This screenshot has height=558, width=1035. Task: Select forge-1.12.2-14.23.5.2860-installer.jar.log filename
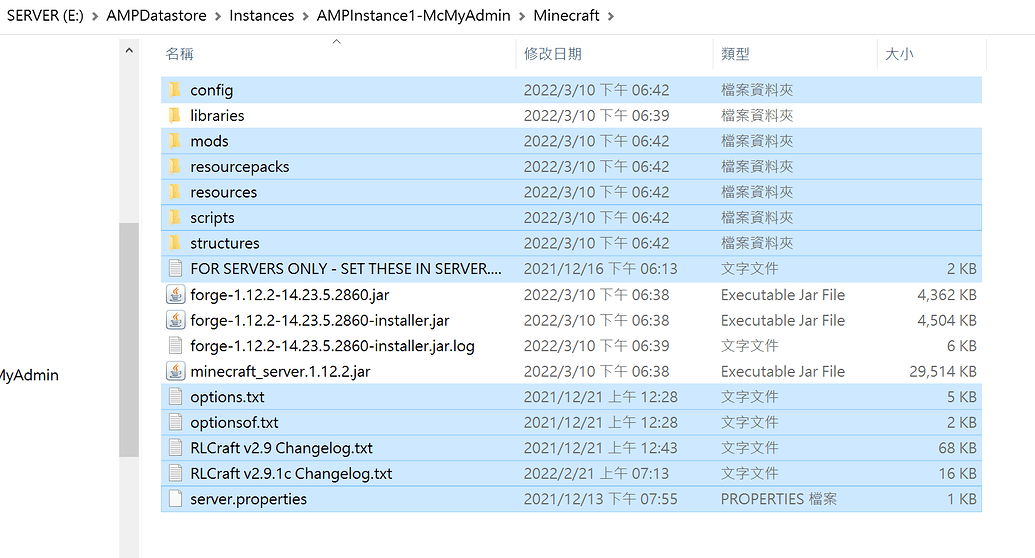pos(332,345)
